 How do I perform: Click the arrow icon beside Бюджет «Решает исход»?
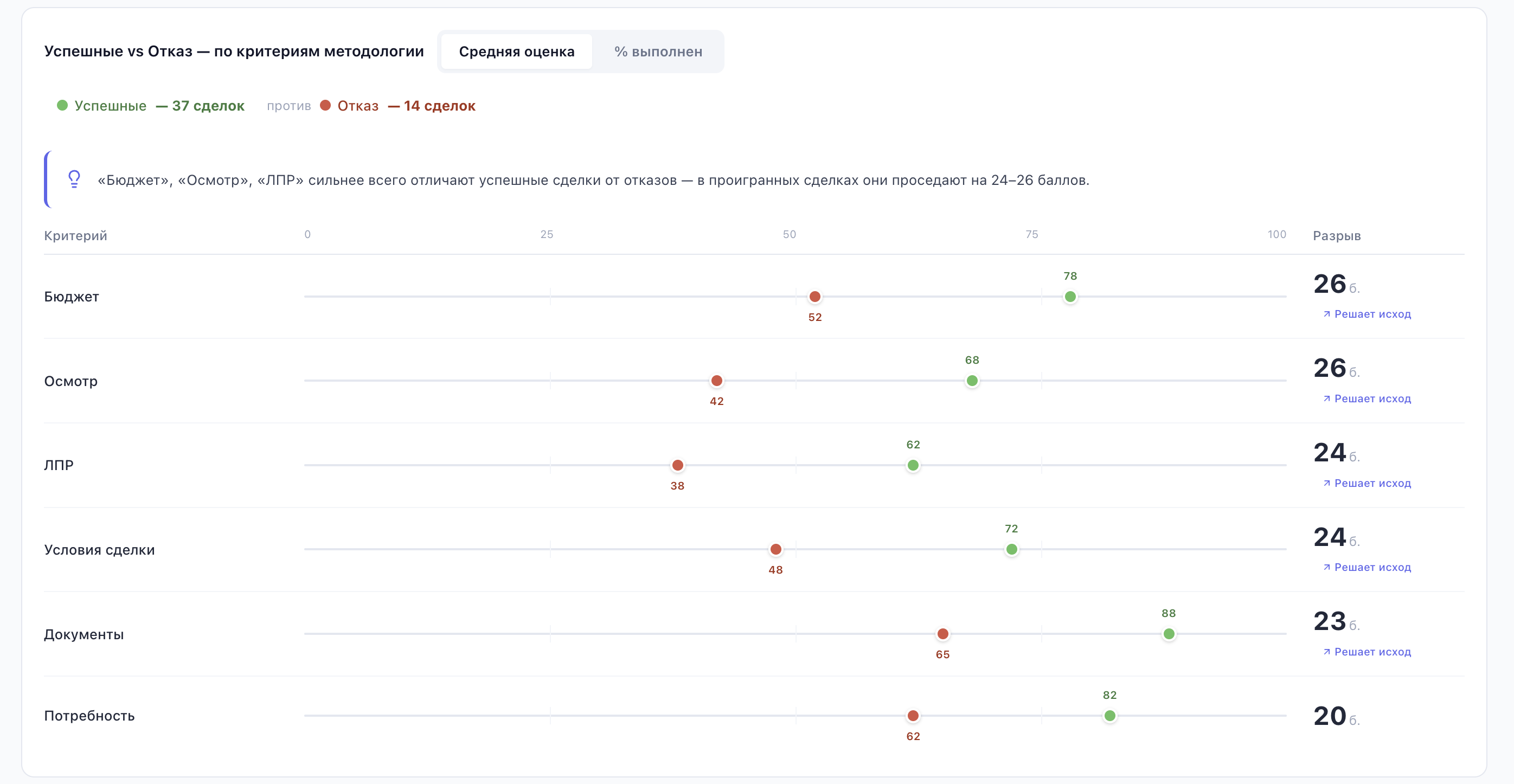[x=1326, y=314]
